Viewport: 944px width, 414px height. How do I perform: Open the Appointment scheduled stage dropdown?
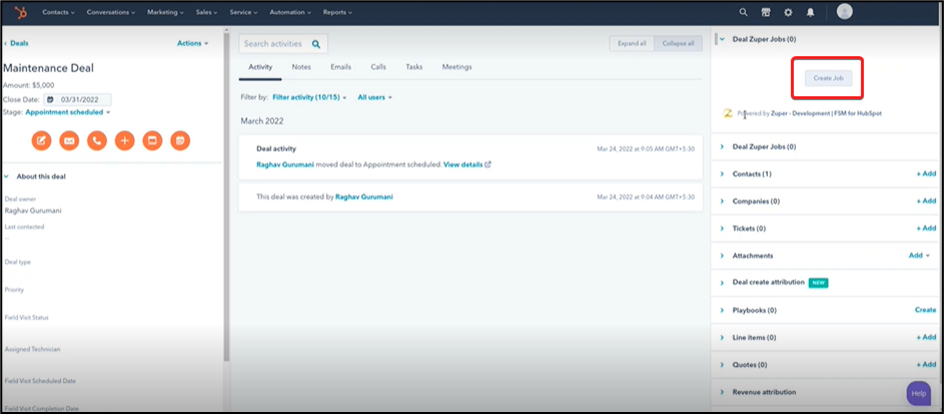point(68,113)
